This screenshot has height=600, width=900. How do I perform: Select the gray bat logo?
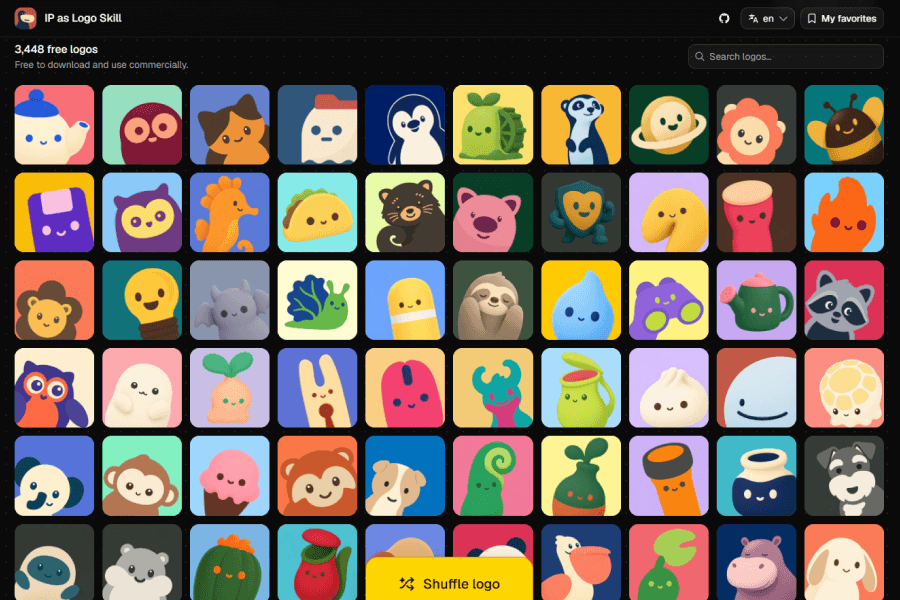click(x=230, y=300)
